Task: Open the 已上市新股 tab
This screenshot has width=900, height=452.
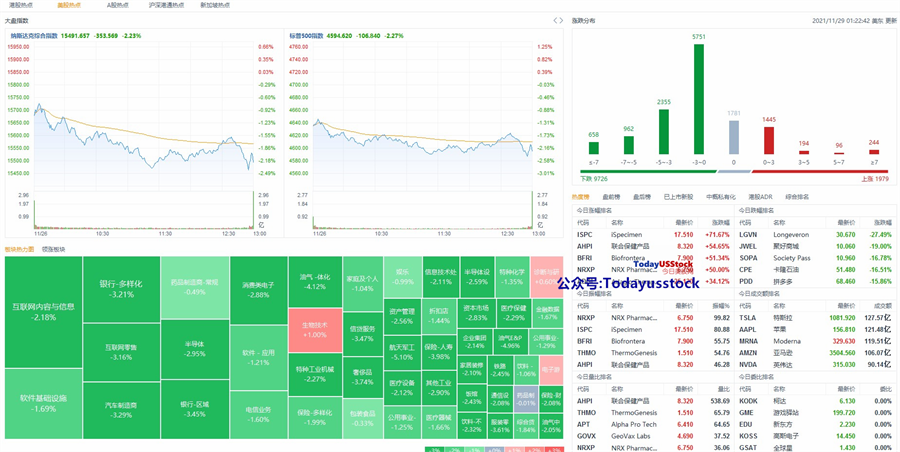Action: [678, 196]
